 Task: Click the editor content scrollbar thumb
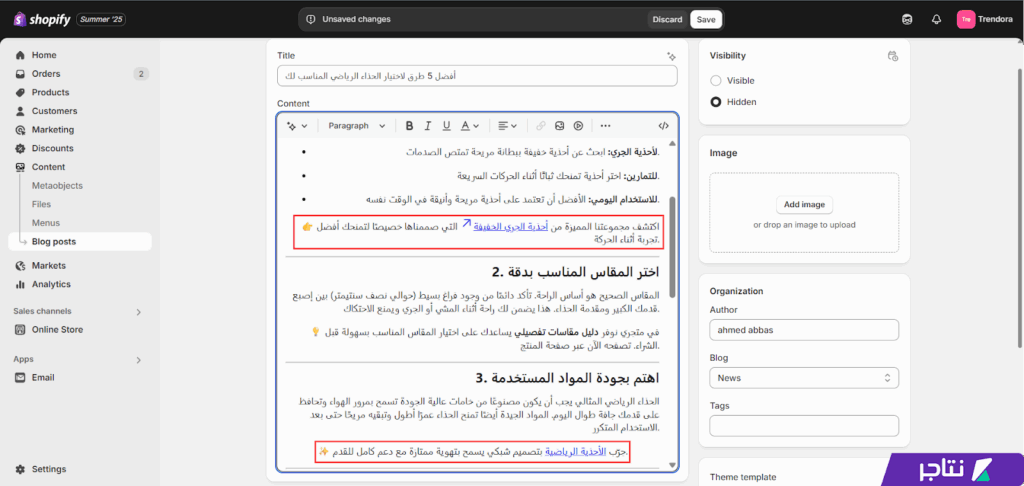tap(673, 248)
